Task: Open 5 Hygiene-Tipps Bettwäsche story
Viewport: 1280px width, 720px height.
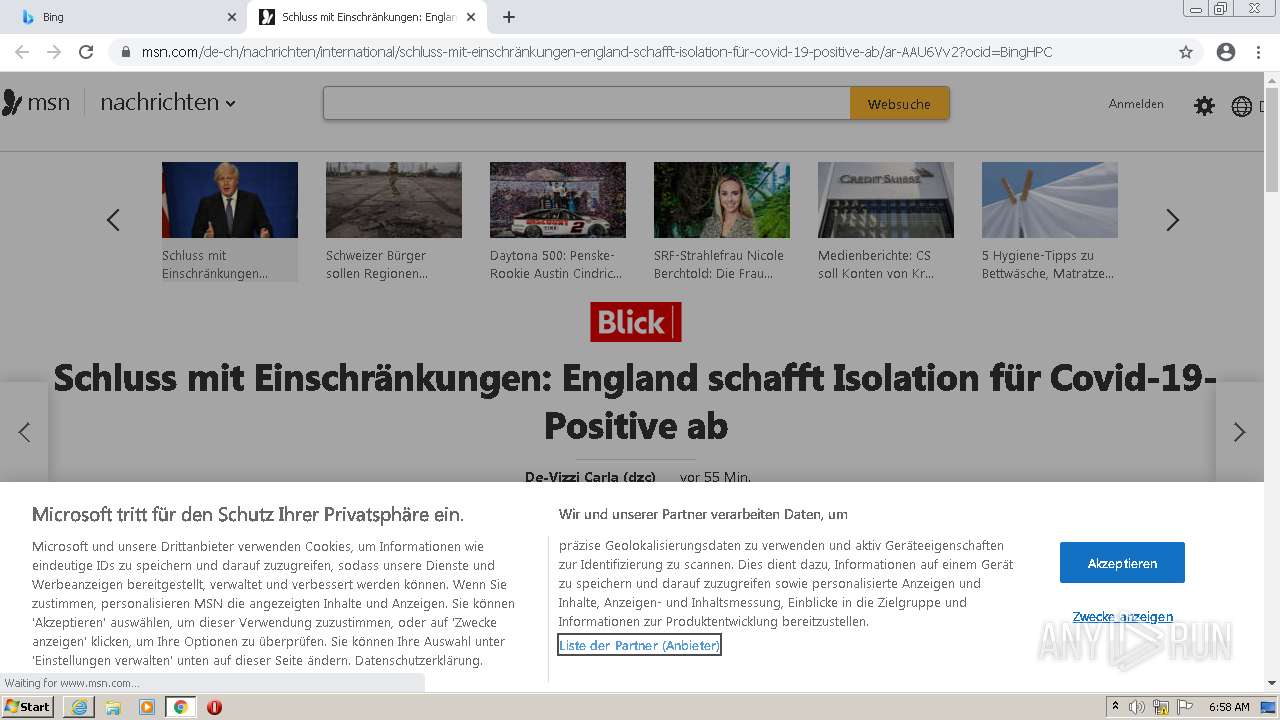Action: (x=1050, y=222)
